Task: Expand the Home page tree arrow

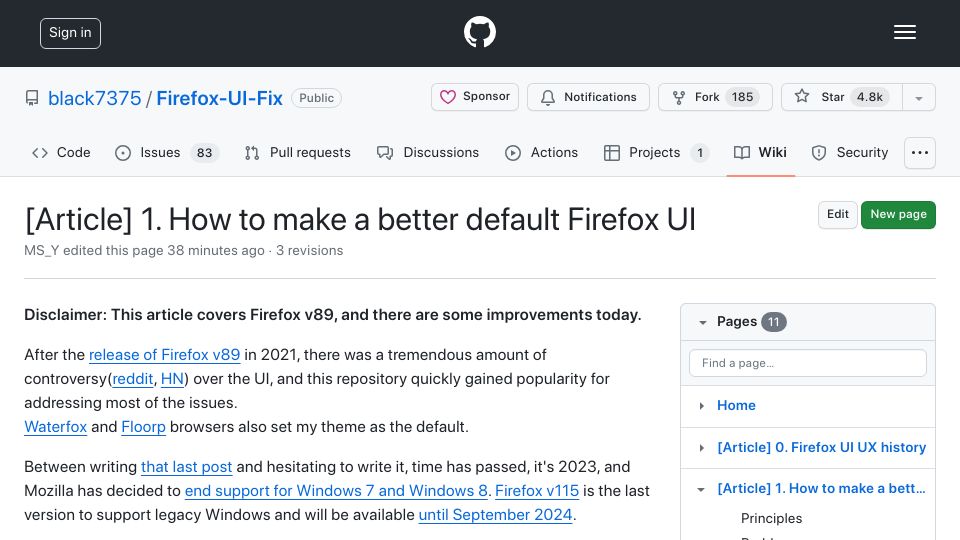Action: [702, 406]
